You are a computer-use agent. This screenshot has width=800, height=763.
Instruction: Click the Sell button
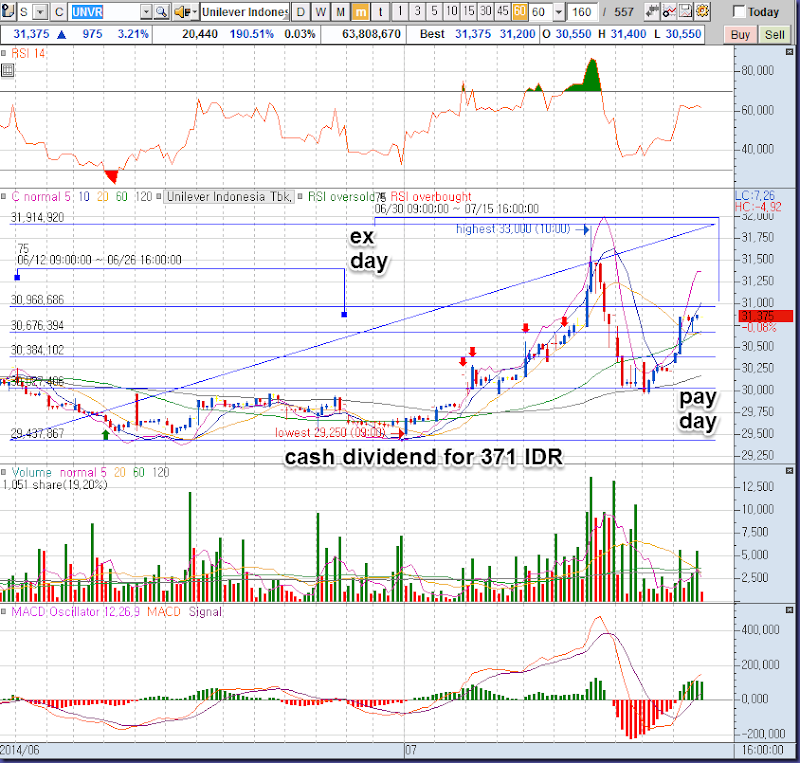pyautogui.click(x=774, y=35)
